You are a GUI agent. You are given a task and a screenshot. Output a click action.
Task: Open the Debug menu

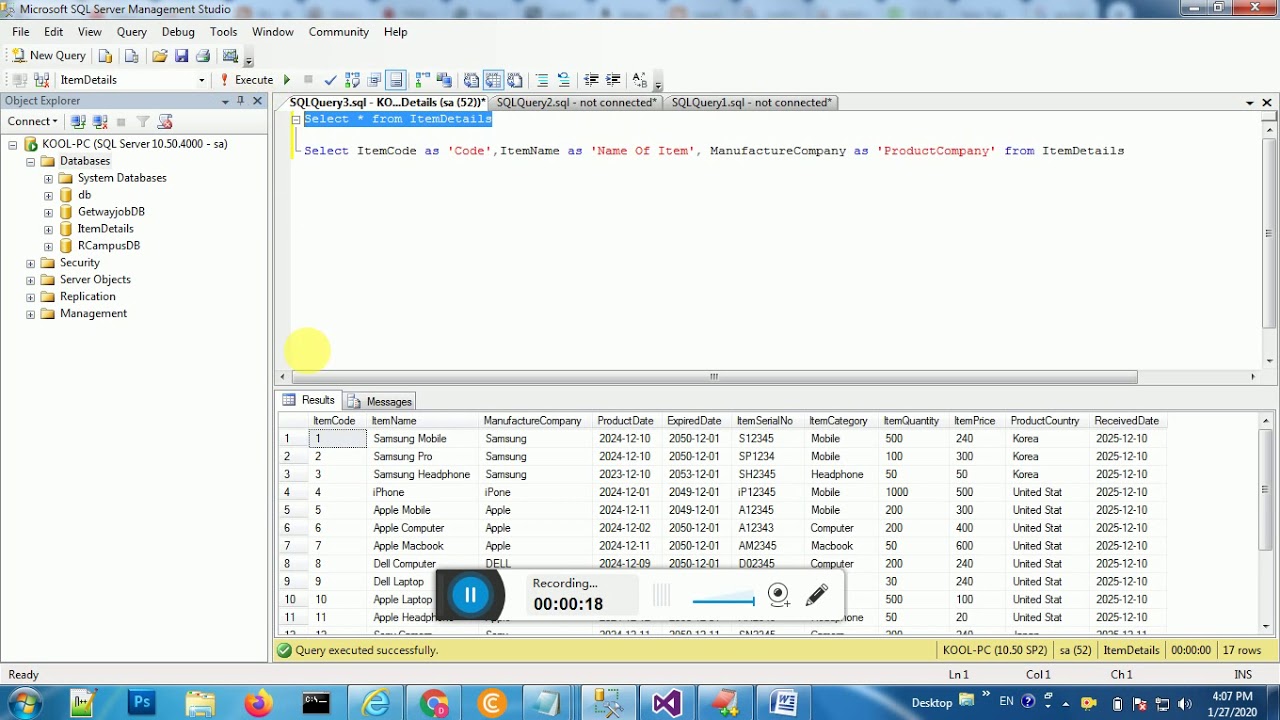pyautogui.click(x=178, y=32)
